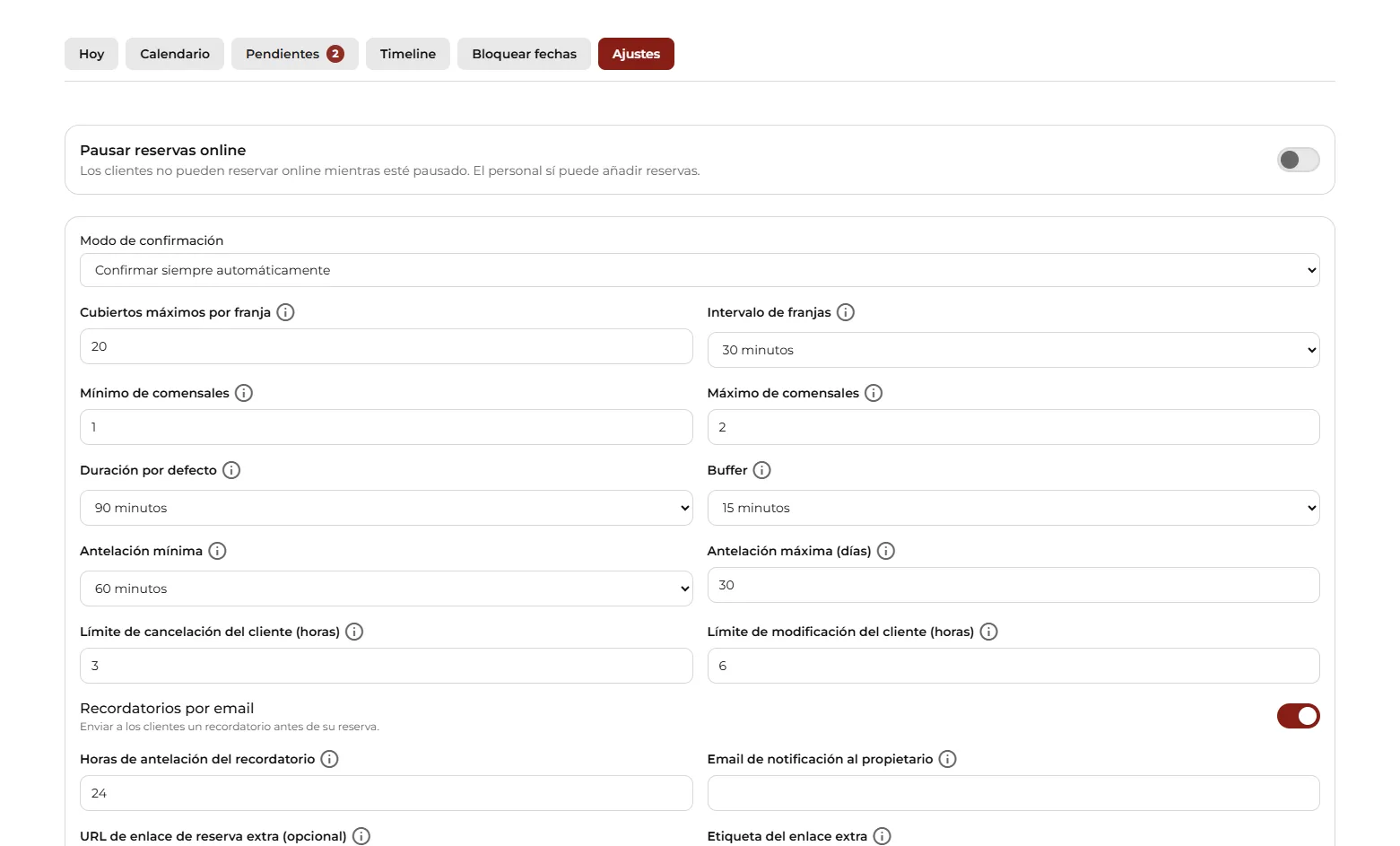1400x846 pixels.
Task: Click Horas de antelación del recordatorio field
Action: [387, 793]
